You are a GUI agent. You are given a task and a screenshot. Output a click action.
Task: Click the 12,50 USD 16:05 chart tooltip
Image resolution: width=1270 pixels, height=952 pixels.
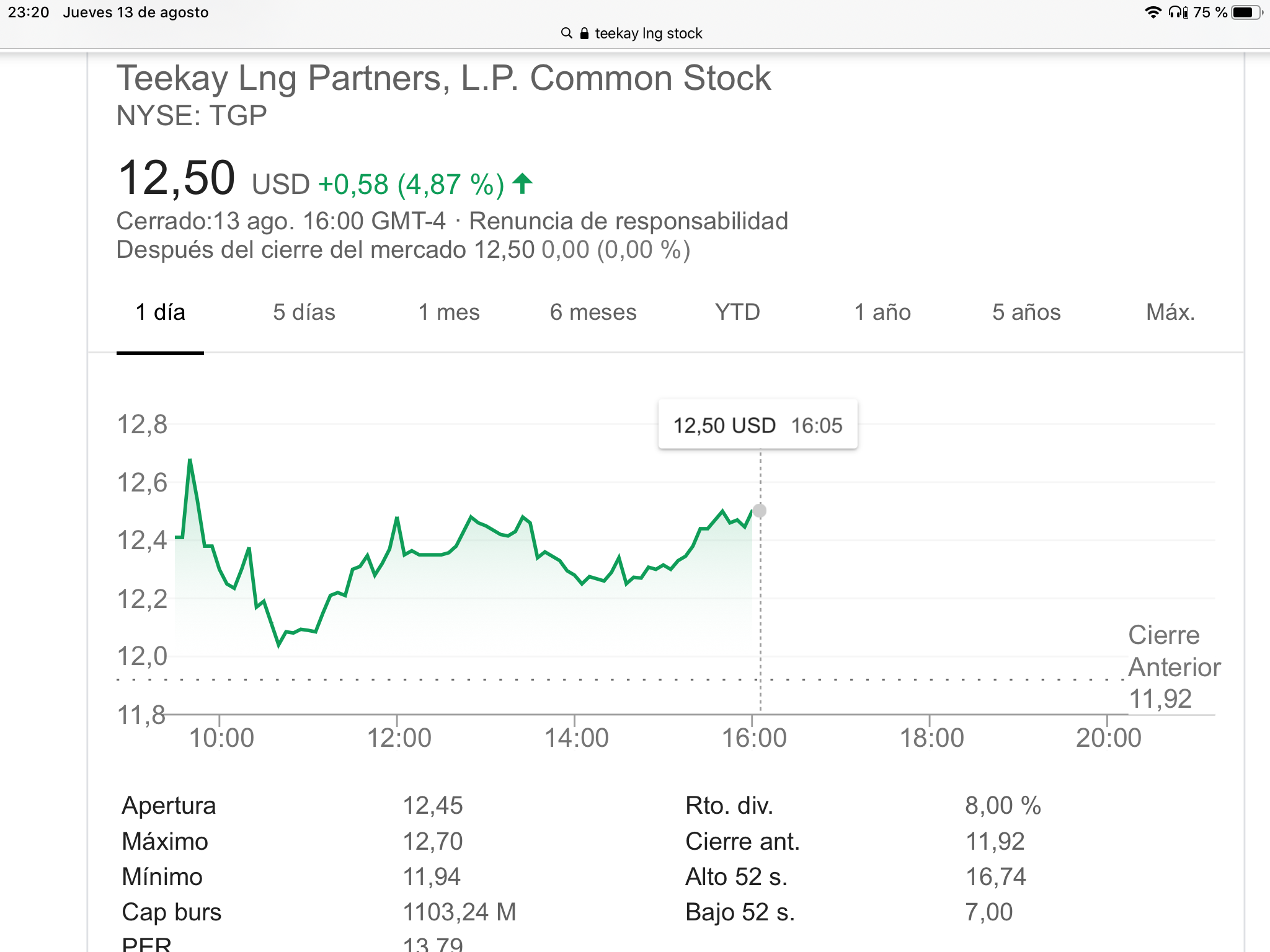pos(758,425)
